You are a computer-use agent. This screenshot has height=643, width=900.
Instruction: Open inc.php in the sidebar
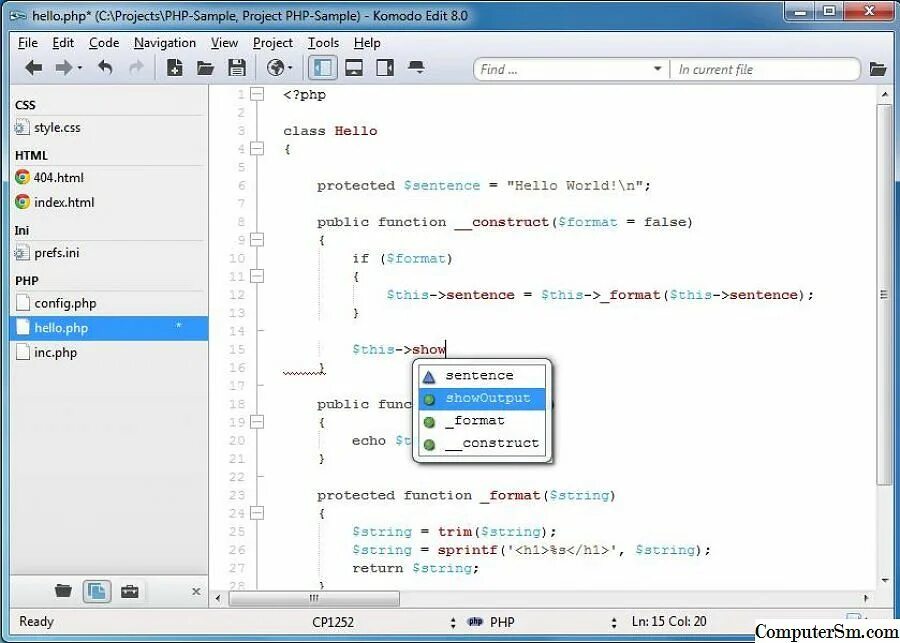pos(109,353)
